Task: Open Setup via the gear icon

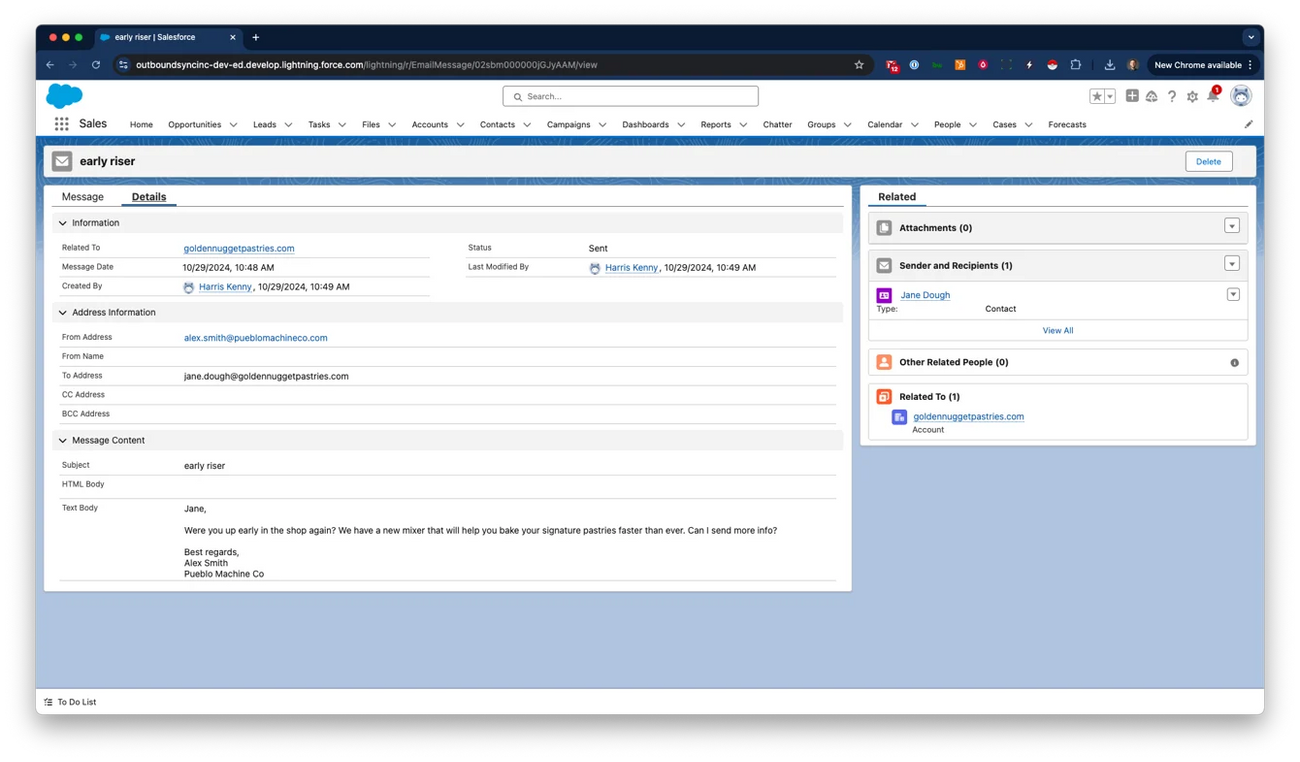Action: [1192, 95]
